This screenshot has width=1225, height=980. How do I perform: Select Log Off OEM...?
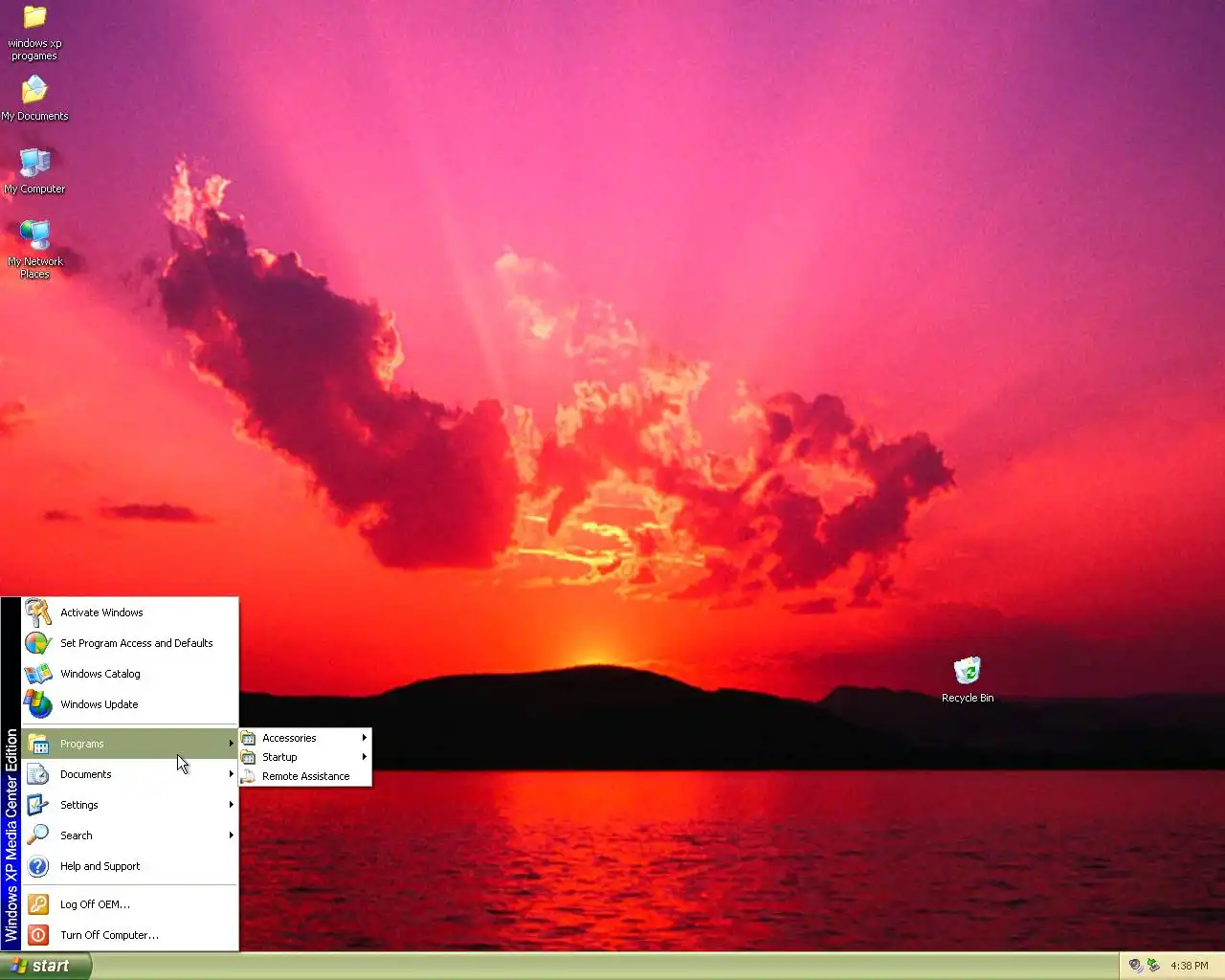(x=129, y=904)
